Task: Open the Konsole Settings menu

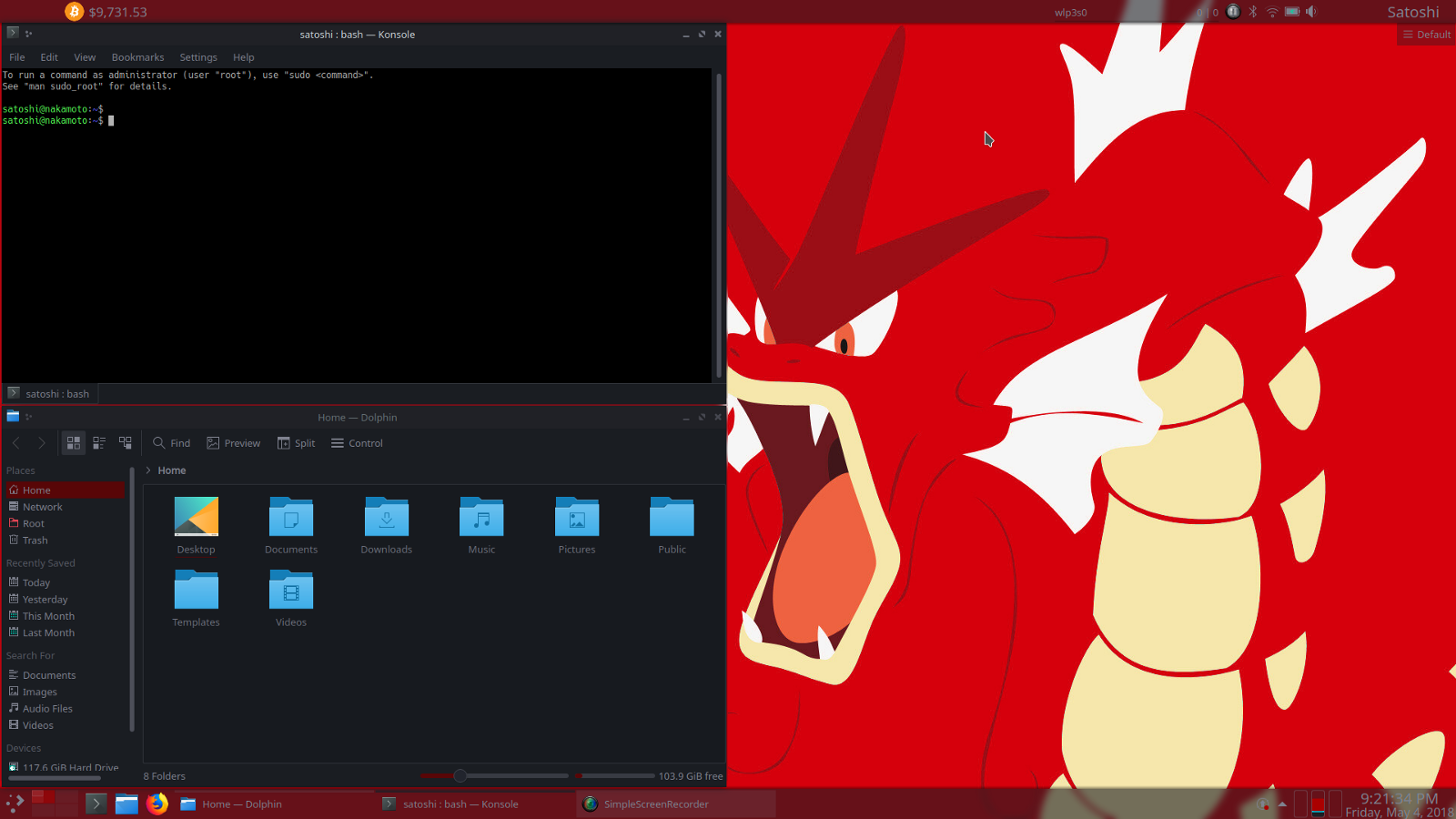Action: point(198,57)
